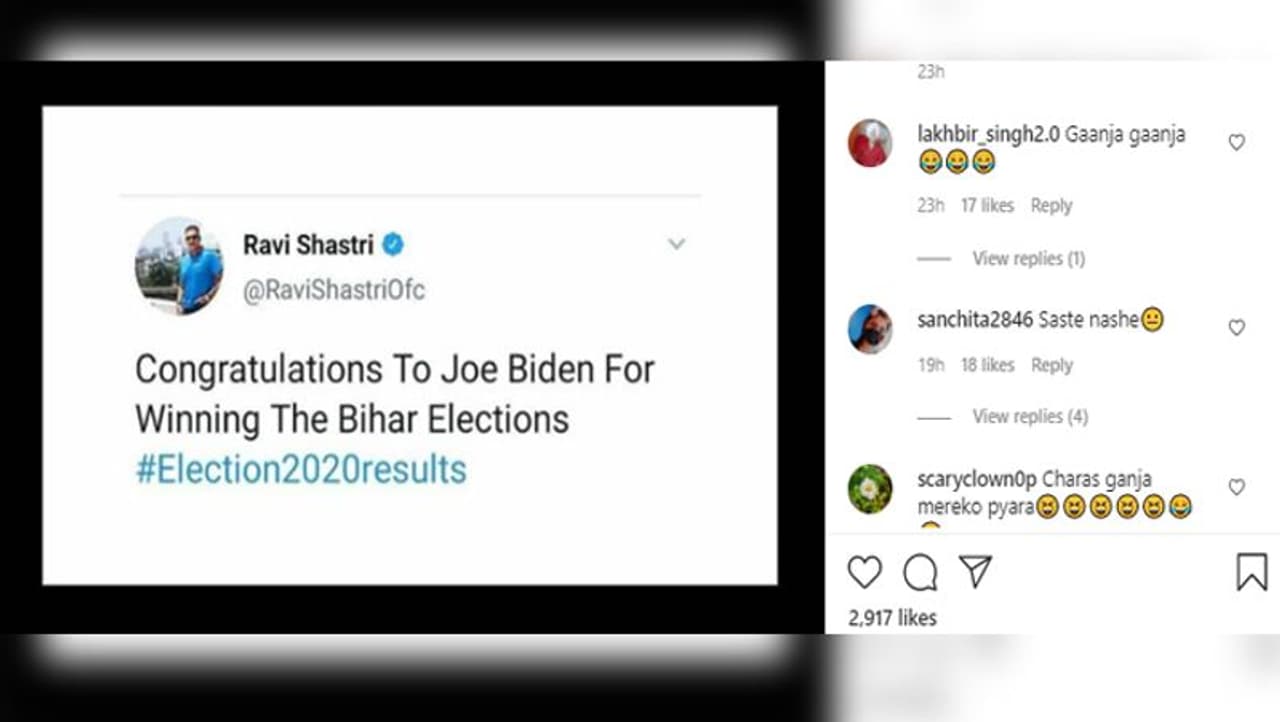Expand tweet options chevron
Image resolution: width=1280 pixels, height=722 pixels.
click(x=677, y=244)
